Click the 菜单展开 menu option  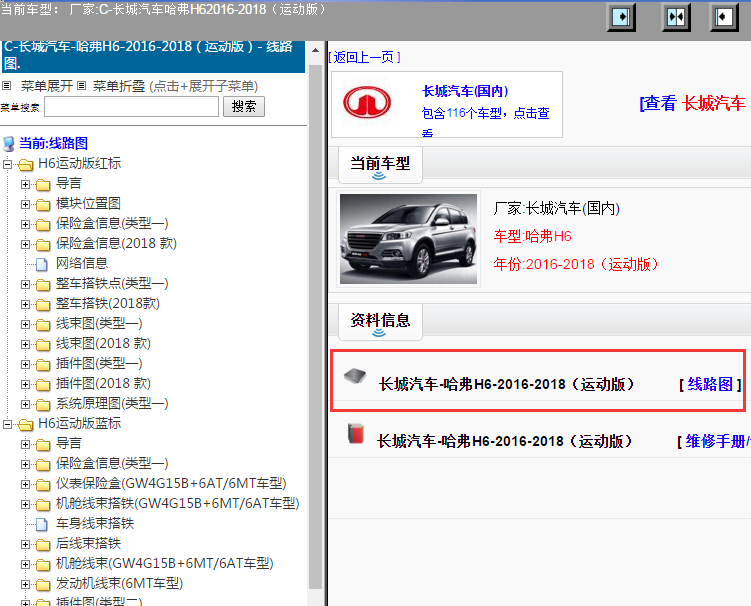coord(46,86)
